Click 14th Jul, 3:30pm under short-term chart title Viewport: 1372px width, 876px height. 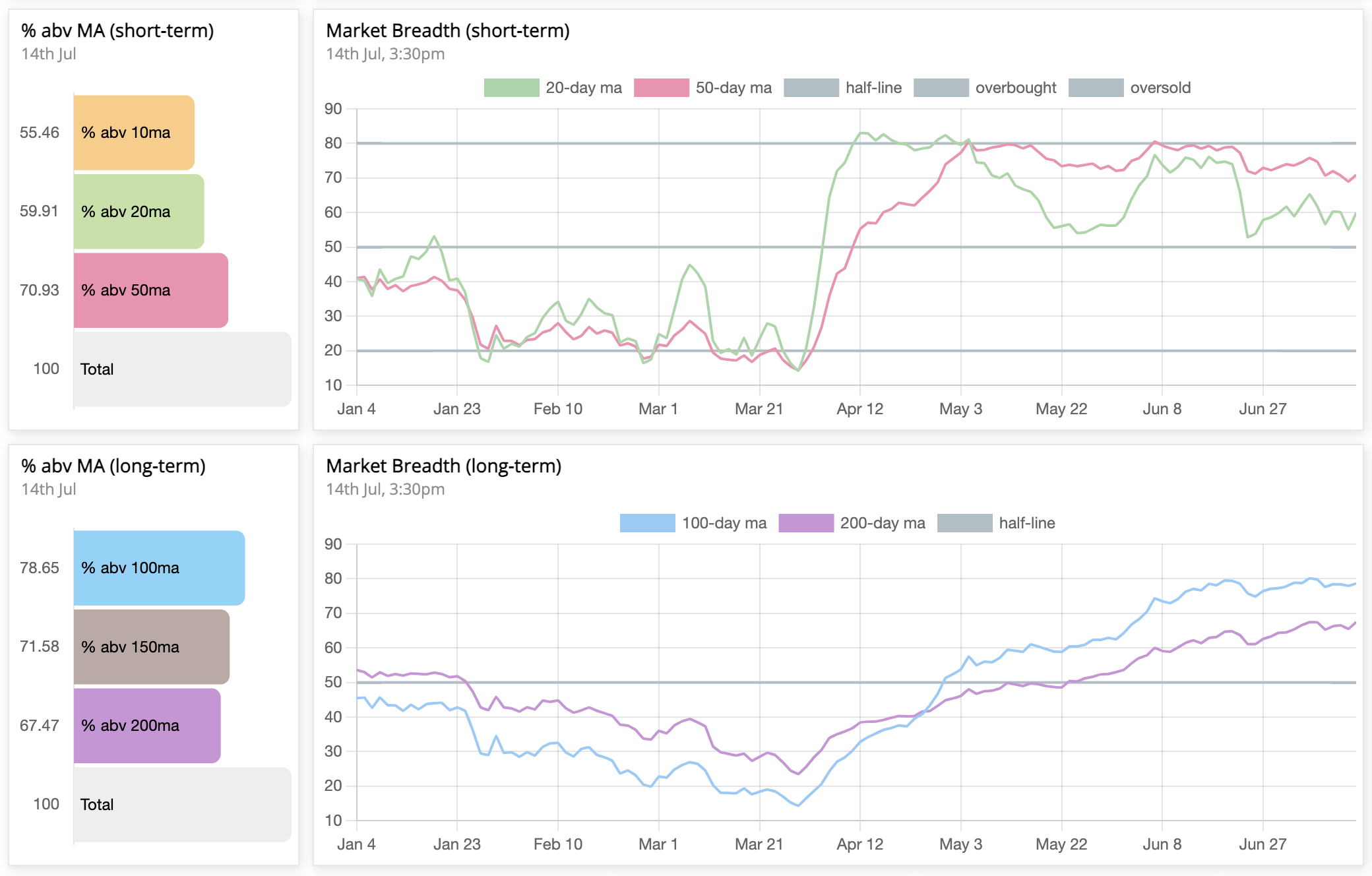(x=385, y=54)
